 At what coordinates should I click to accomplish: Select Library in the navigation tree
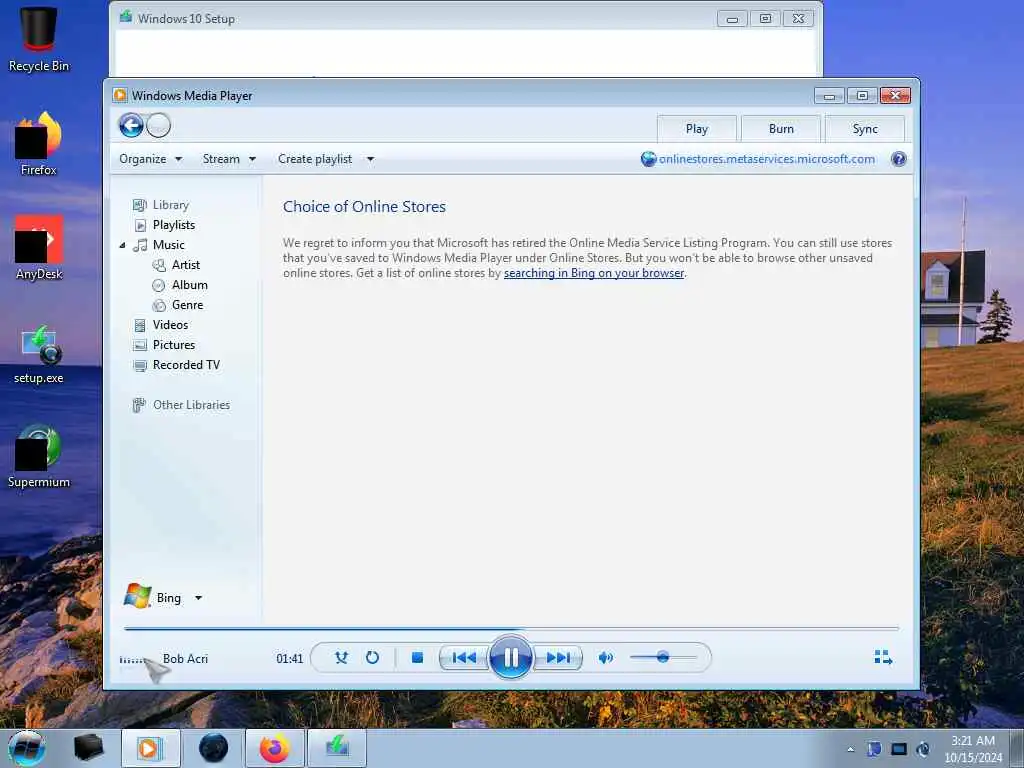click(170, 204)
